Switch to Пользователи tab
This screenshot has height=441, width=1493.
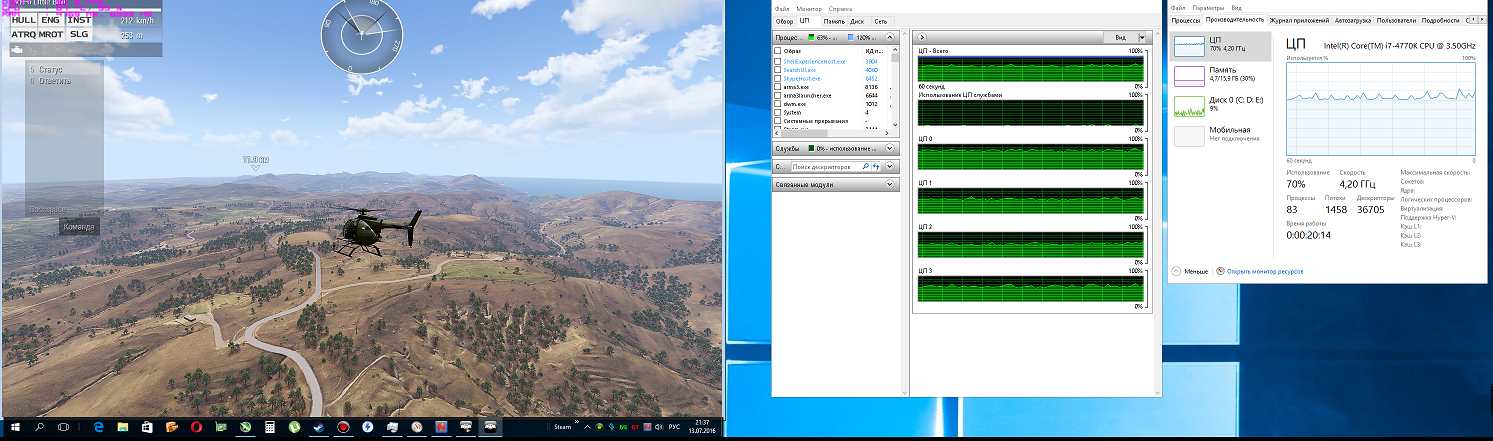tap(1396, 20)
